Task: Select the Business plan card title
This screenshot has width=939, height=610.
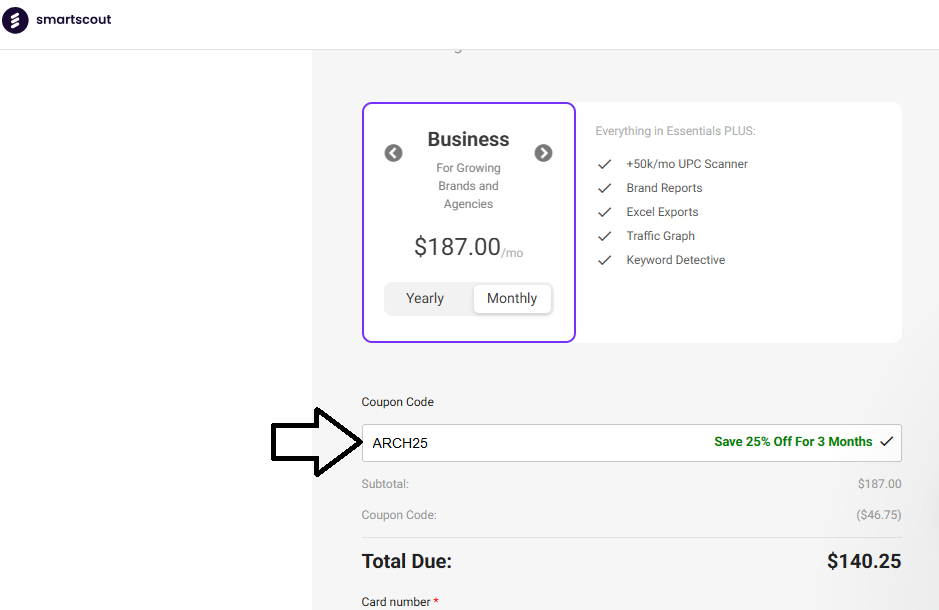Action: pyautogui.click(x=468, y=139)
